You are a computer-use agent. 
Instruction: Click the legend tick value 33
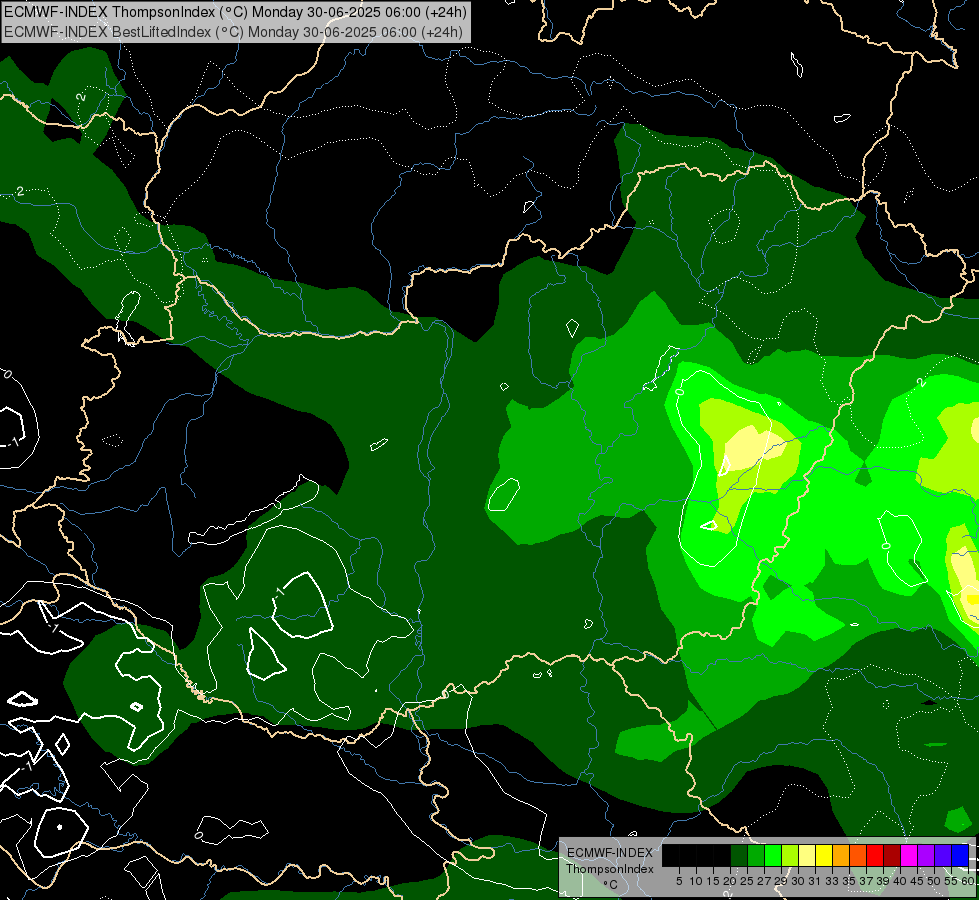tap(832, 881)
